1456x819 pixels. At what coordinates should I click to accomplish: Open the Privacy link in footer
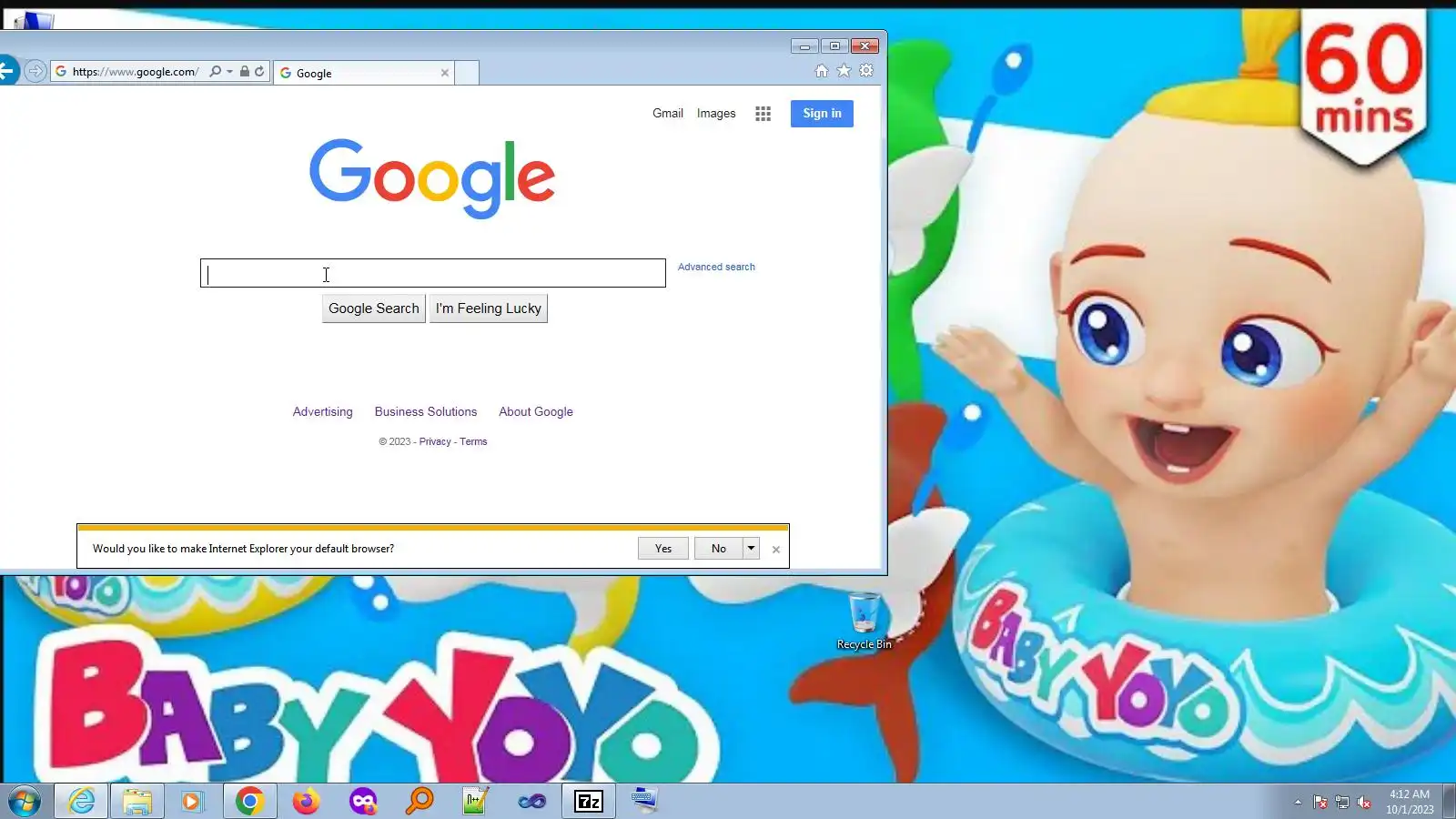point(435,441)
